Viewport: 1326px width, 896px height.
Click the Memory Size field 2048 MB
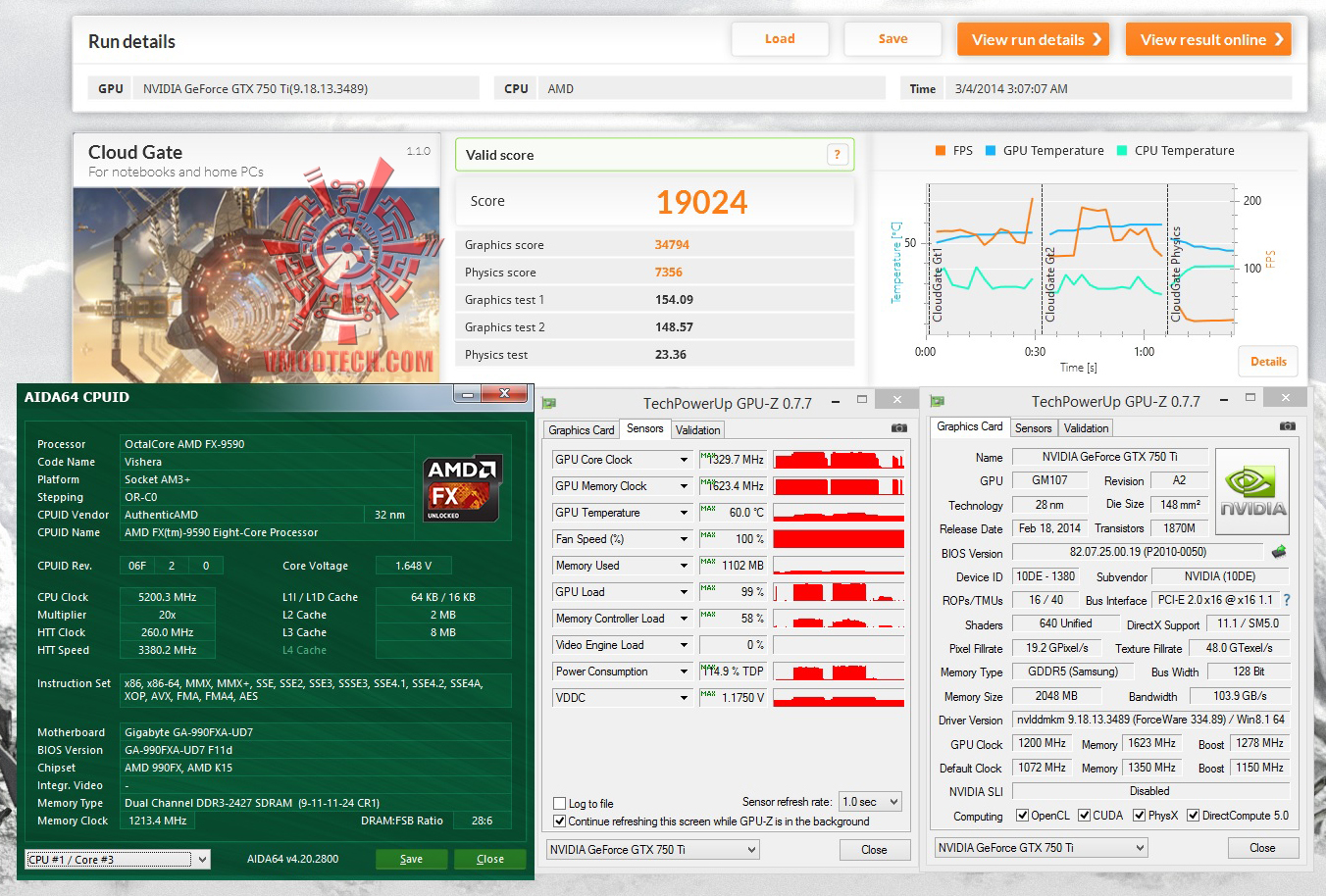pos(1057,696)
